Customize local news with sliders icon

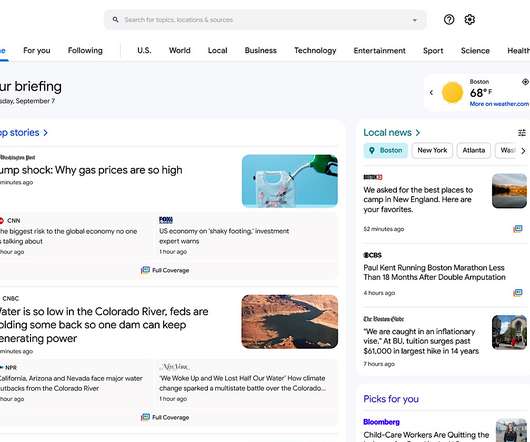click(522, 133)
